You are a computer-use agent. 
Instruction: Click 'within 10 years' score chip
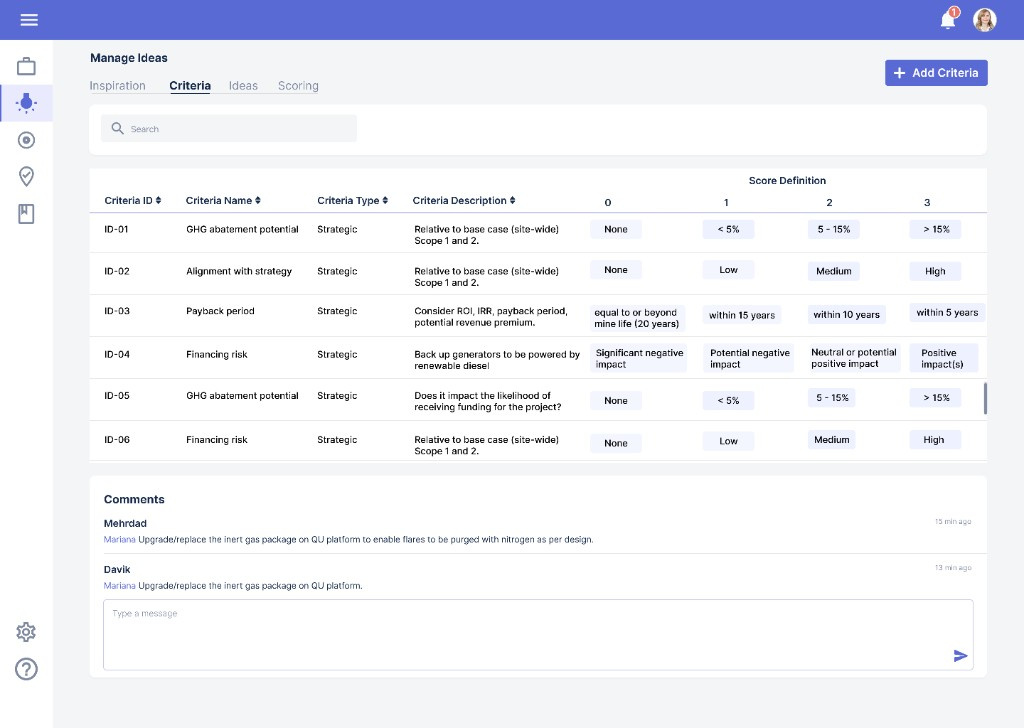(846, 315)
